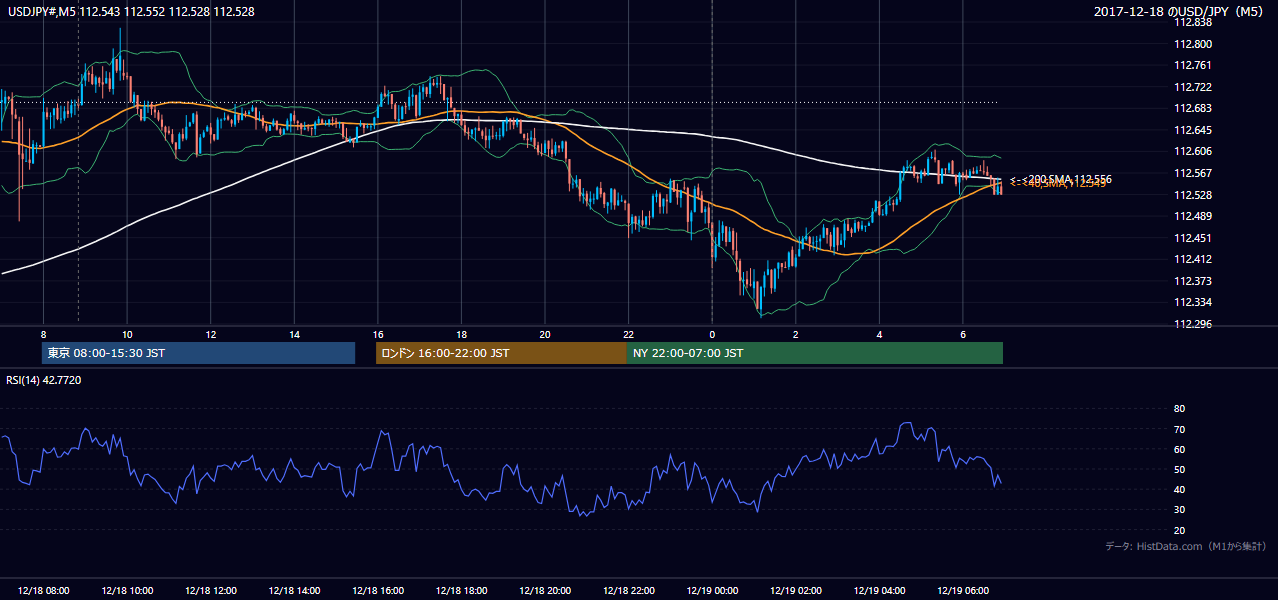
Task: Click the HistData.com data source credit
Action: click(x=1186, y=547)
